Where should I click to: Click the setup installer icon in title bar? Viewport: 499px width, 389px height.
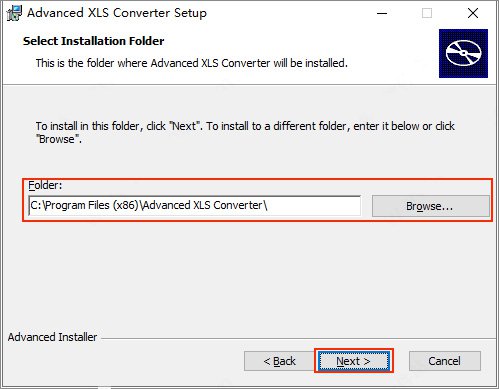coord(14,13)
